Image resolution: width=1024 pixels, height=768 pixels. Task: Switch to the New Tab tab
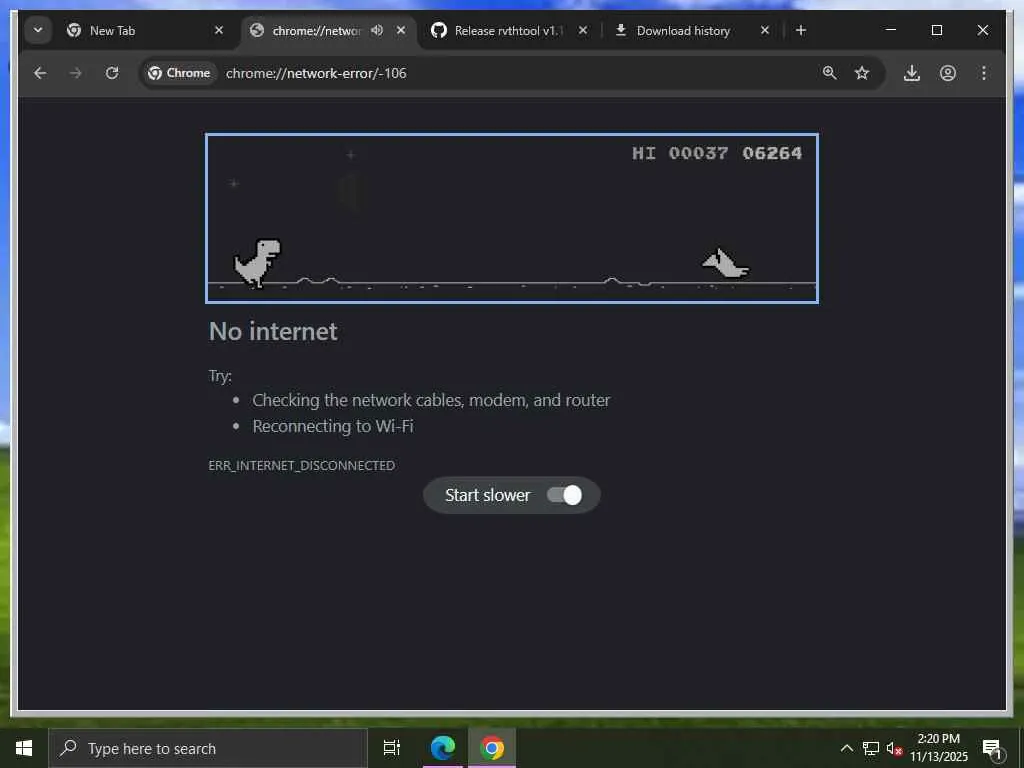pyautogui.click(x=146, y=30)
